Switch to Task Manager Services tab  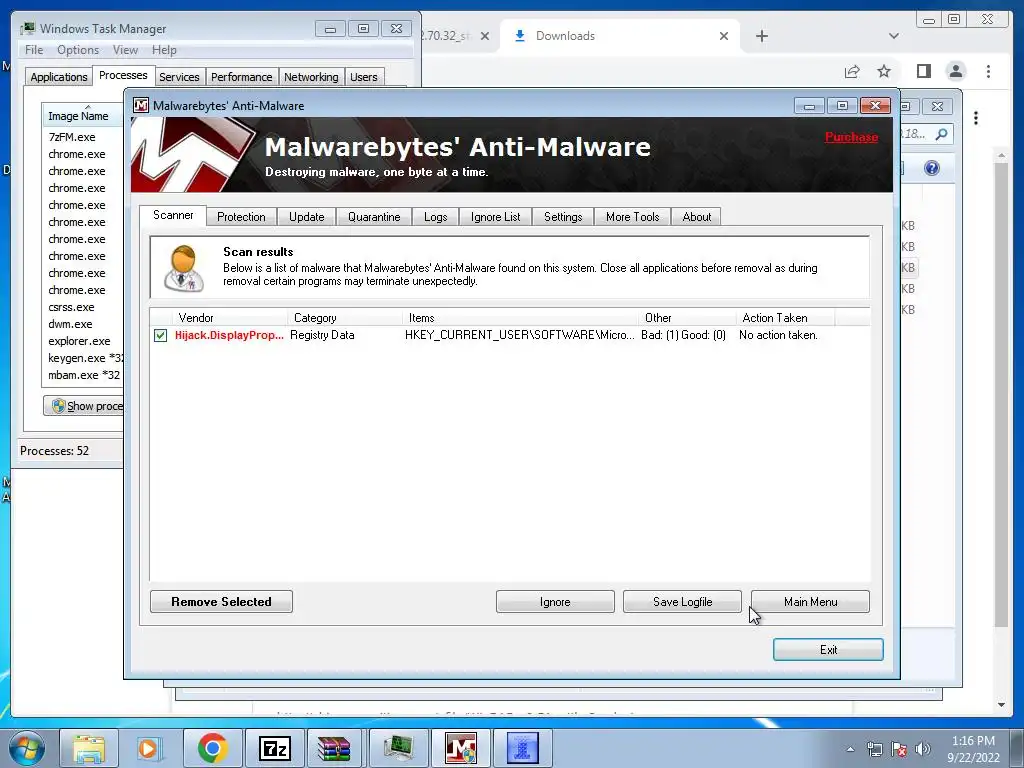coord(179,77)
